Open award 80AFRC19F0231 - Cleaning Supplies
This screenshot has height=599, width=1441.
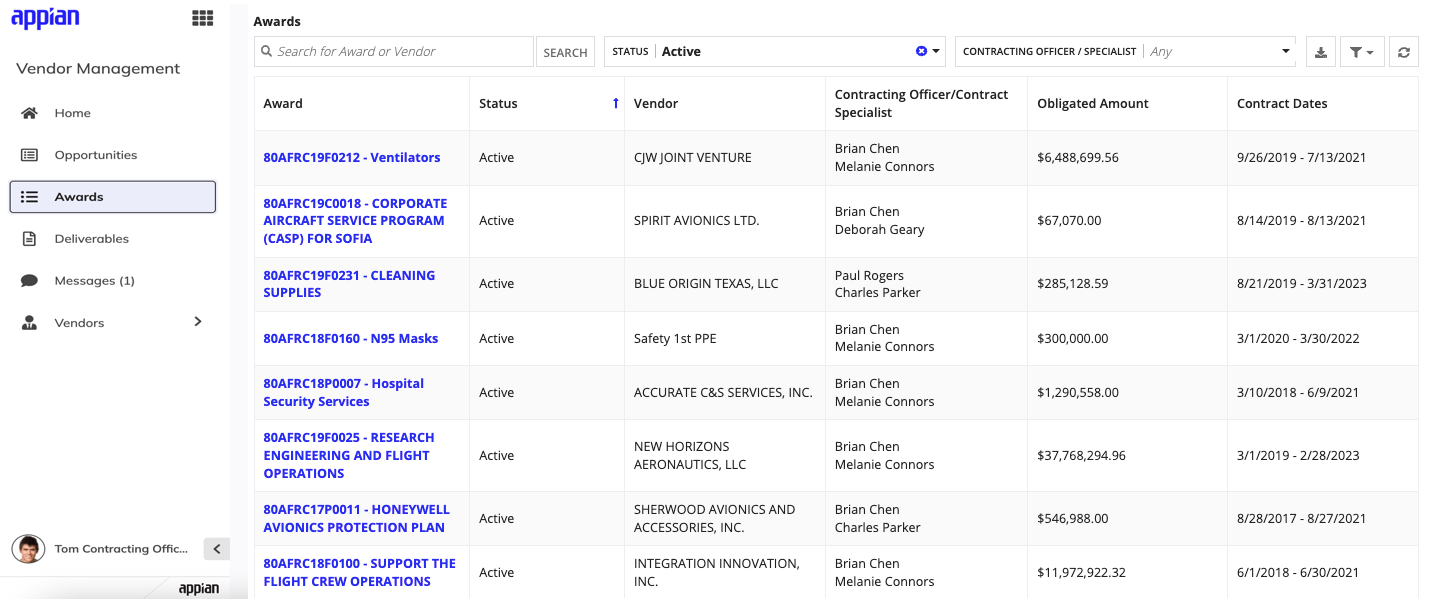tap(349, 284)
